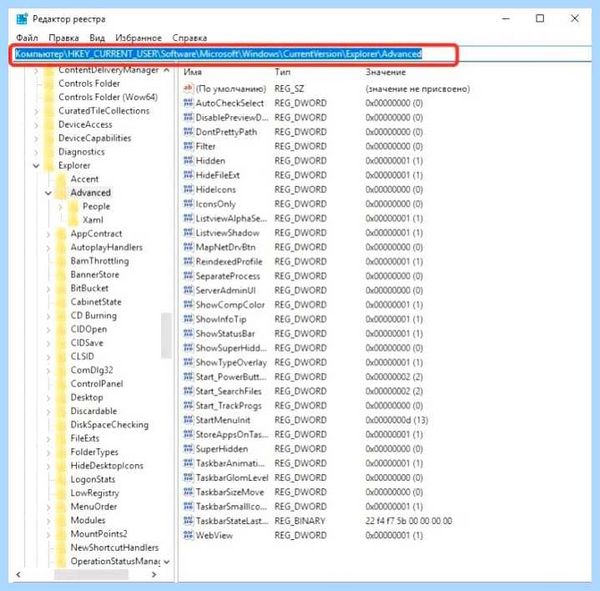Select the NewShortcutHandlers key

(114, 548)
